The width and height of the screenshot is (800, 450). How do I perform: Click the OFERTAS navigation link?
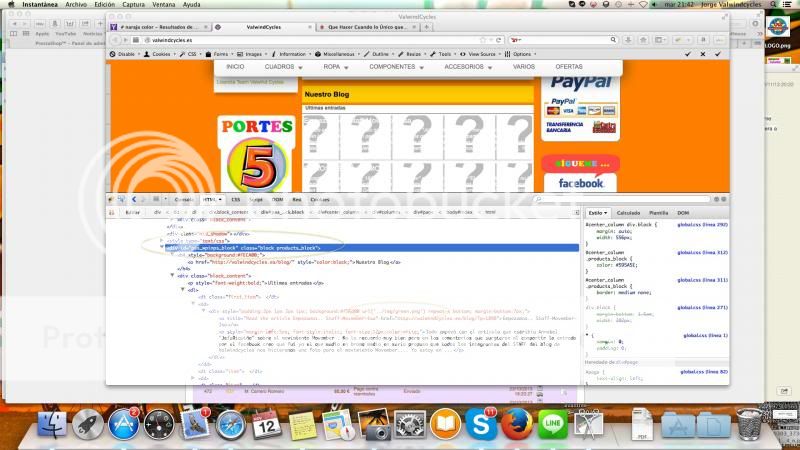pyautogui.click(x=568, y=66)
